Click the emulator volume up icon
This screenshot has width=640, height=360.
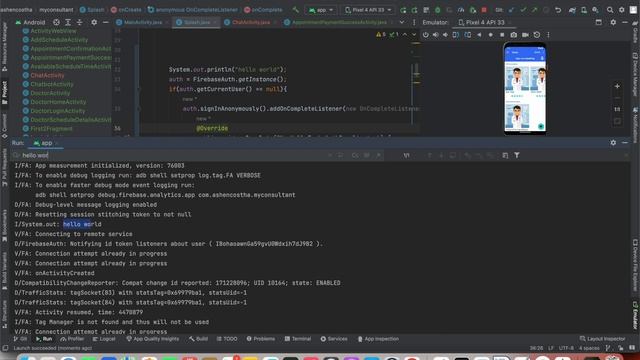coord(436,35)
